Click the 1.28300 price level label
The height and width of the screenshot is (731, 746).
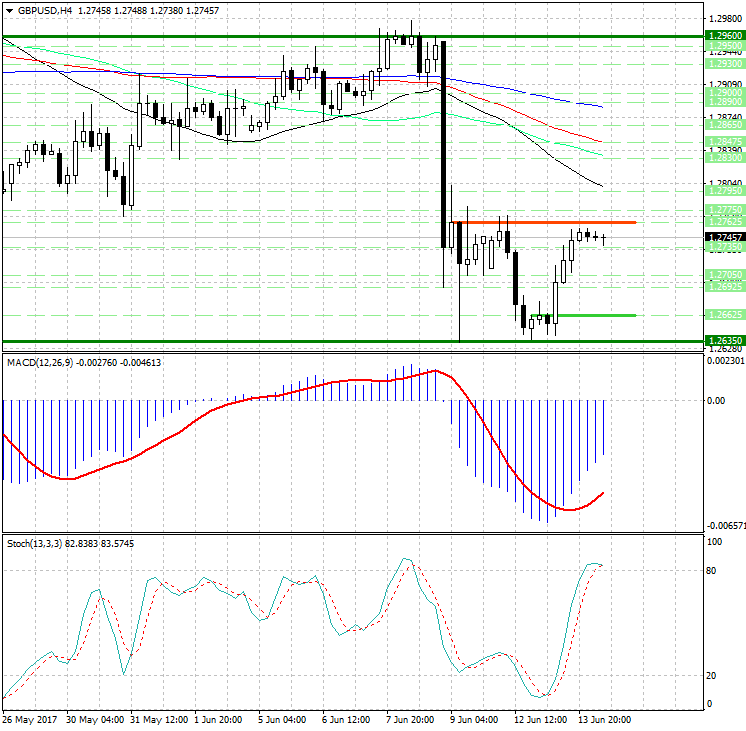[725, 158]
